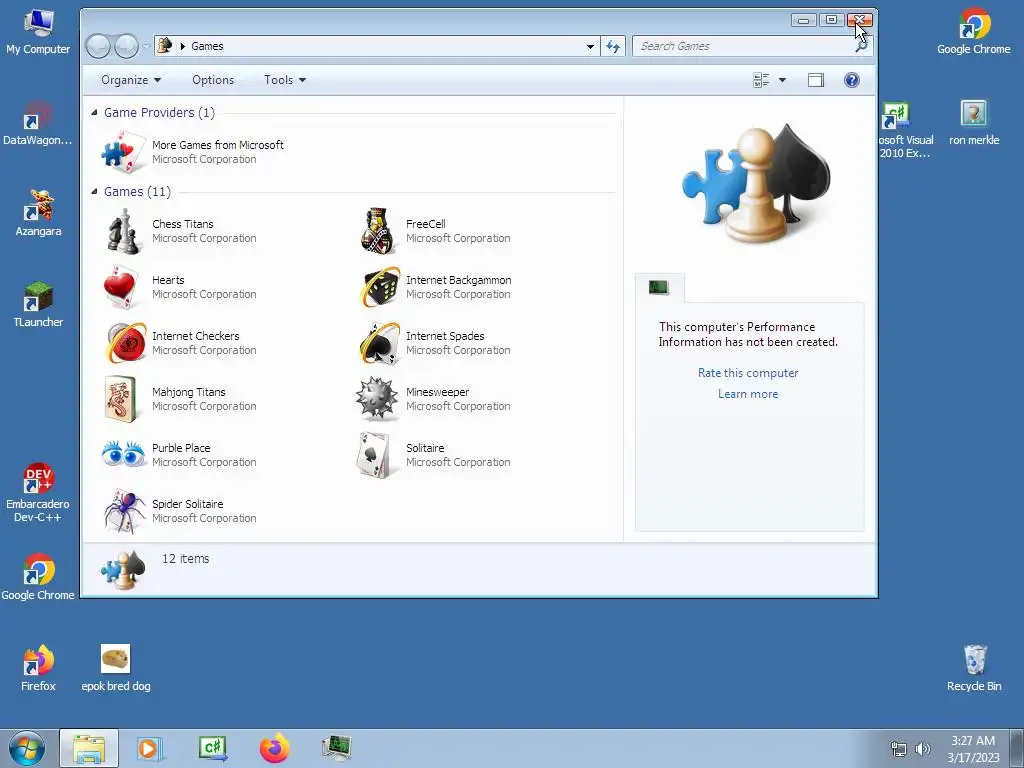Select the TLauncher desktop icon
The image size is (1024, 768).
click(x=38, y=304)
